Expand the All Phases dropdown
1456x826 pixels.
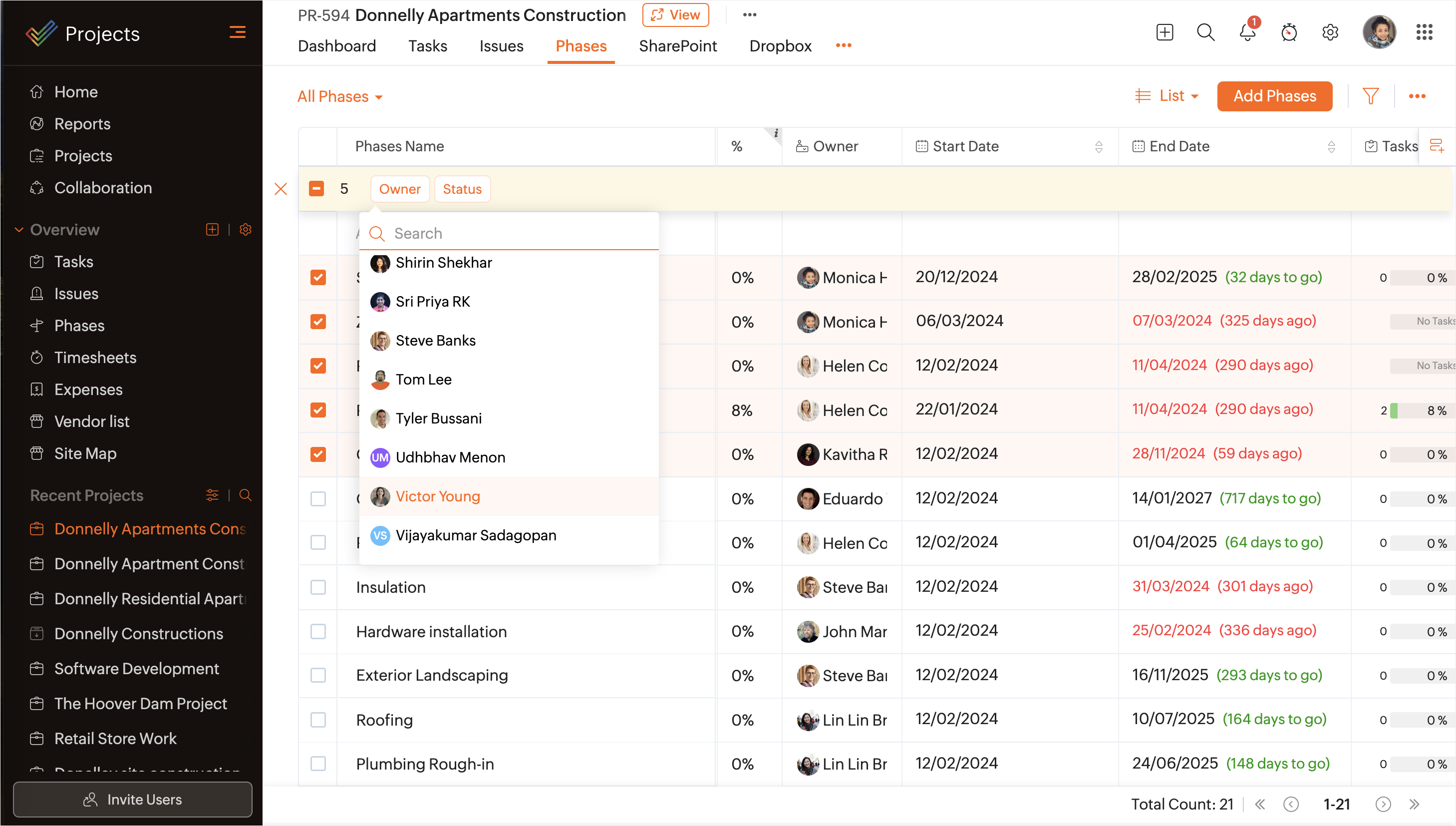pyautogui.click(x=340, y=96)
